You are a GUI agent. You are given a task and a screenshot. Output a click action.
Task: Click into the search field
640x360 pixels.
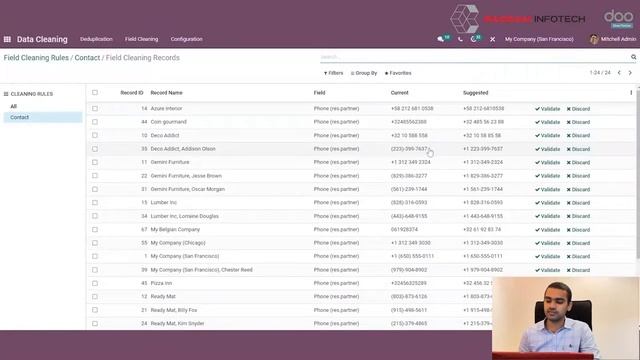tap(473, 57)
